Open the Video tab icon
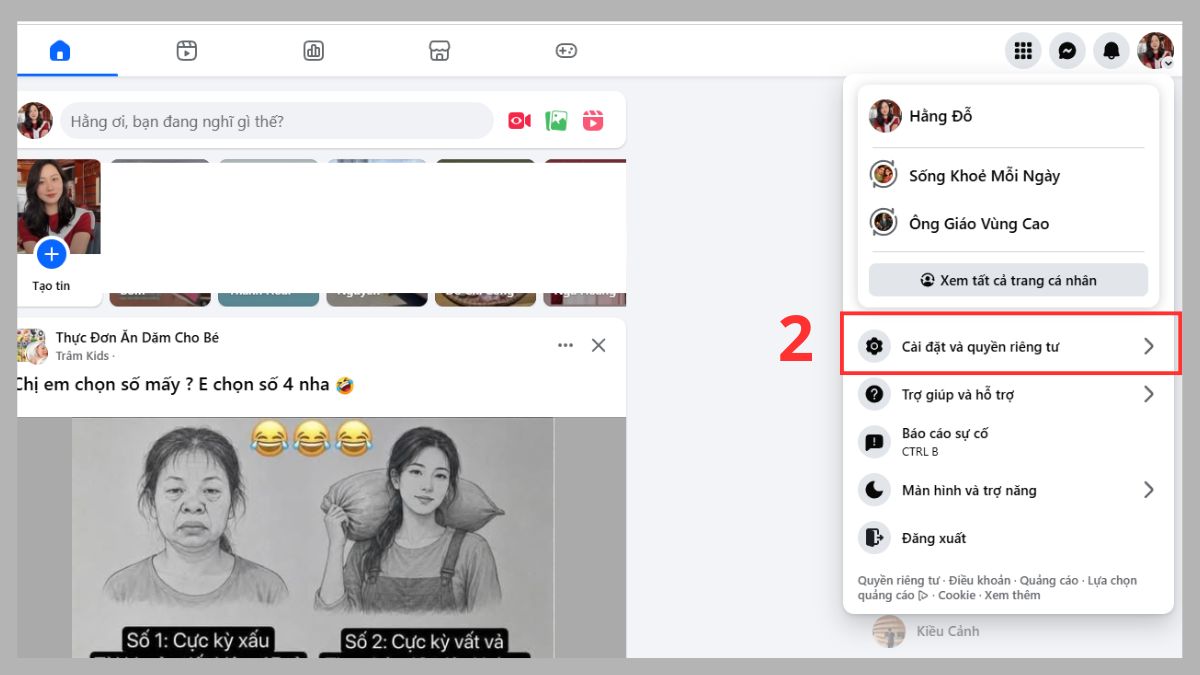This screenshot has height=675, width=1200. [x=187, y=50]
